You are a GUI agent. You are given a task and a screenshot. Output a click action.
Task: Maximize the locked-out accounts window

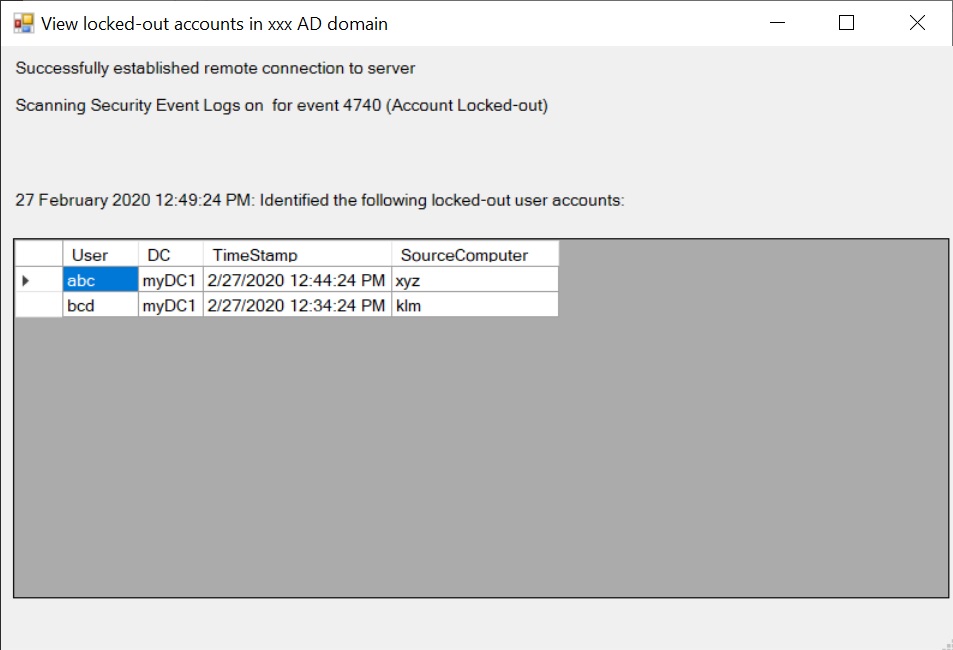(x=847, y=23)
